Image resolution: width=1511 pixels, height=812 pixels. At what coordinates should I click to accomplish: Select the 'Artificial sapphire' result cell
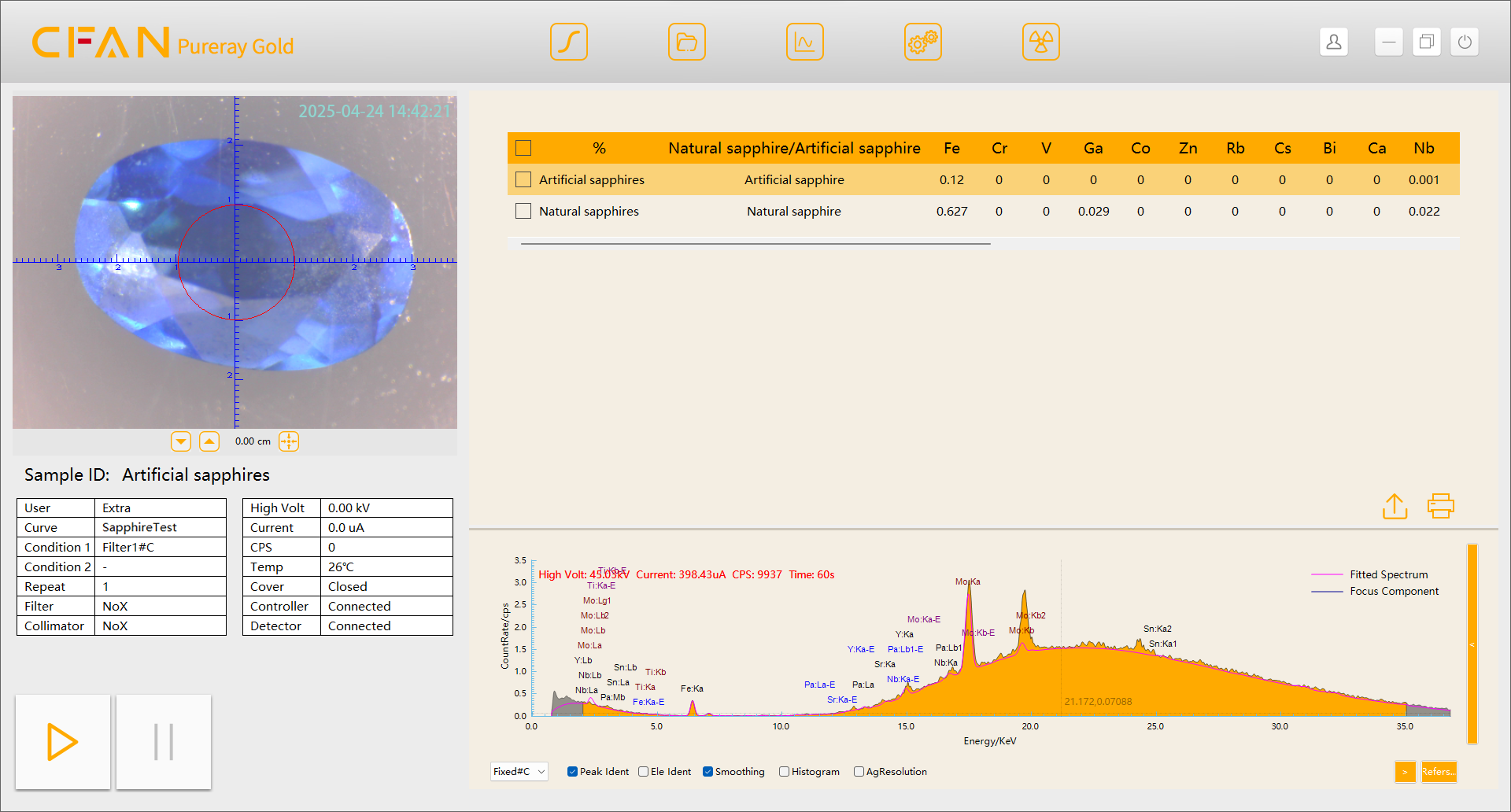[x=794, y=179]
